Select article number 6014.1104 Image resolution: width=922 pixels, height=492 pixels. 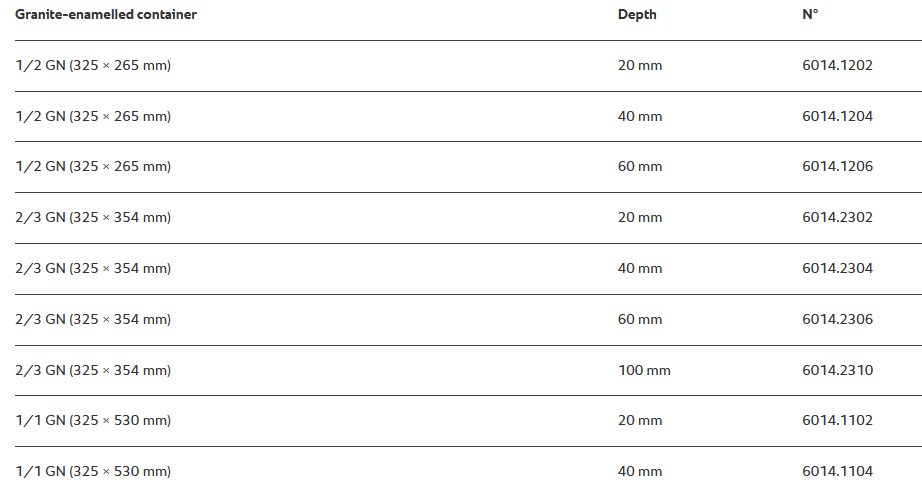pyautogui.click(x=837, y=471)
